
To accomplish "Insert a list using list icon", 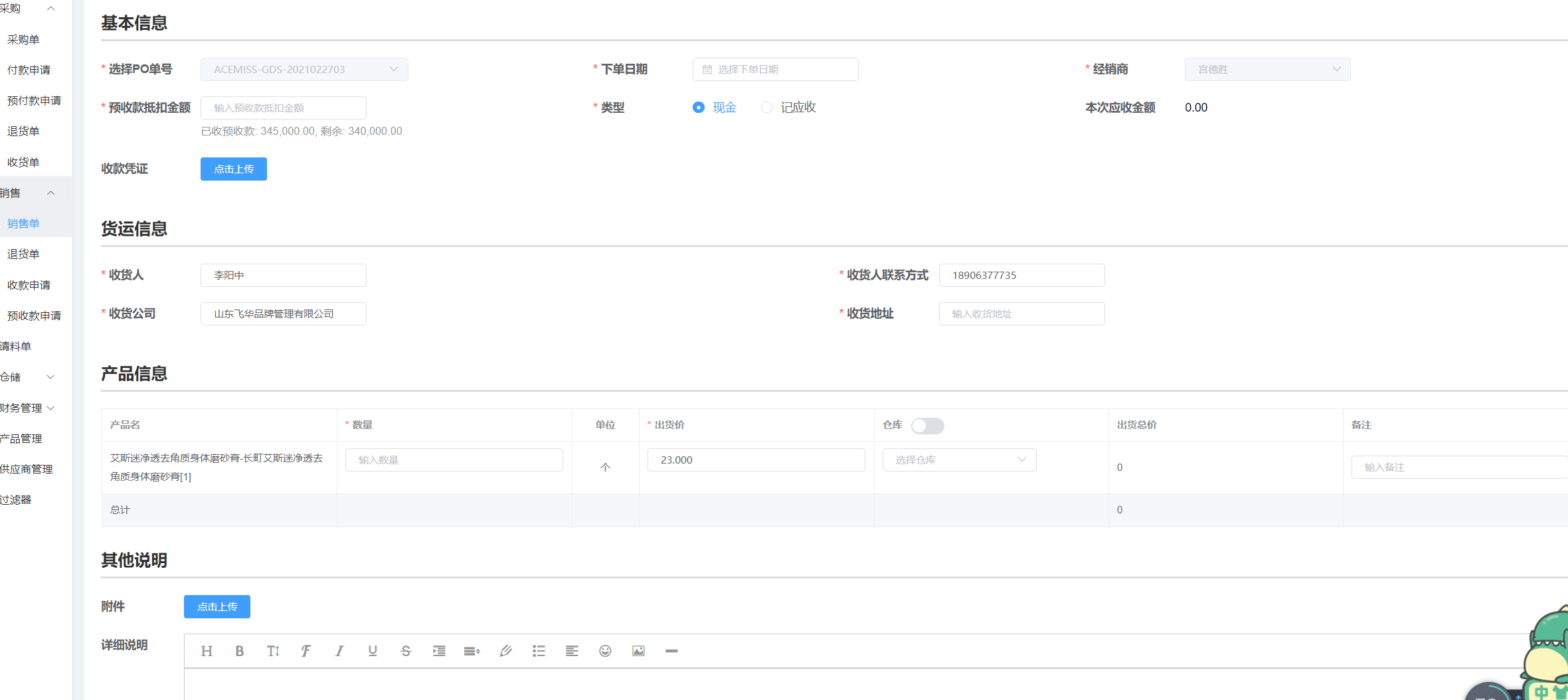I will tap(539, 651).
